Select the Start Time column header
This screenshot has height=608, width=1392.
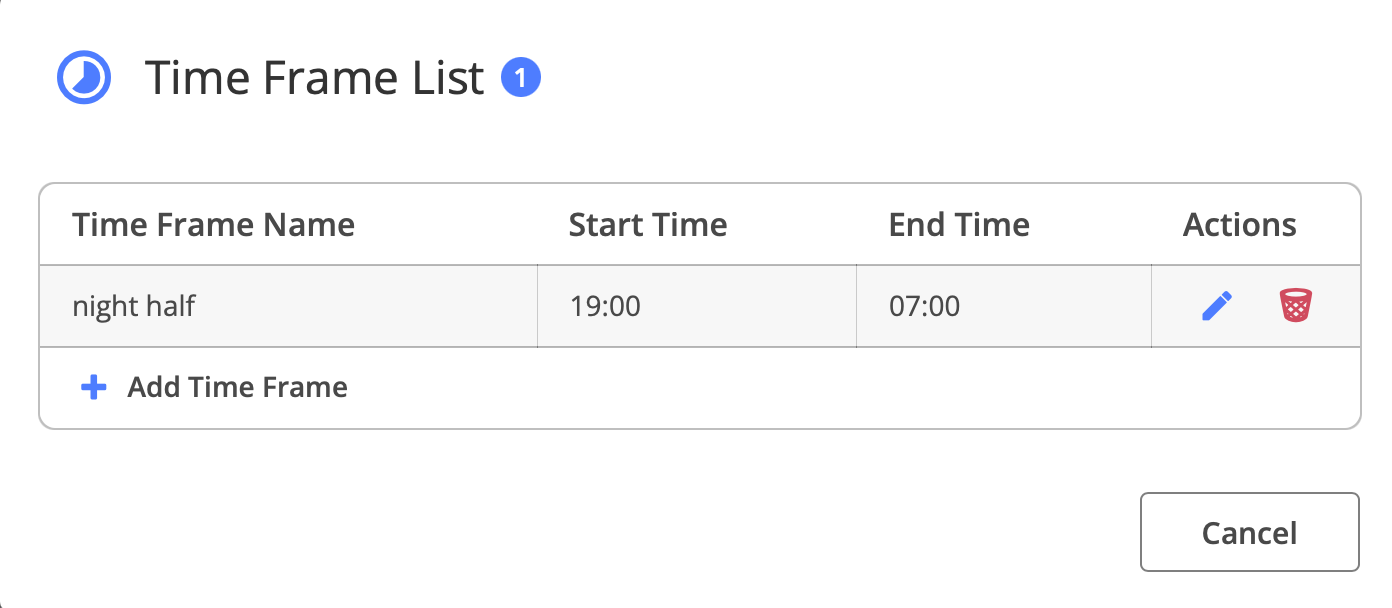(648, 224)
